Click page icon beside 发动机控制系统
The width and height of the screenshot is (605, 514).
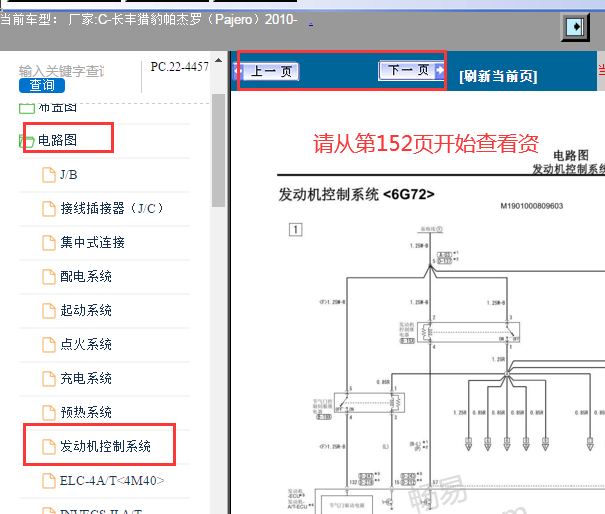(x=49, y=446)
